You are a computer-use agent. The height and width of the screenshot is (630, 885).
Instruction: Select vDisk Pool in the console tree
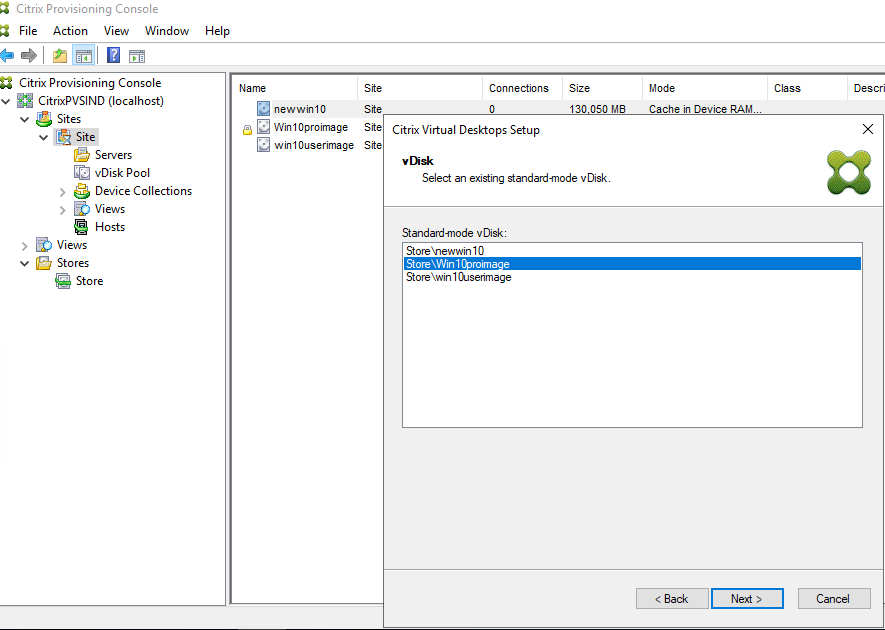point(122,173)
